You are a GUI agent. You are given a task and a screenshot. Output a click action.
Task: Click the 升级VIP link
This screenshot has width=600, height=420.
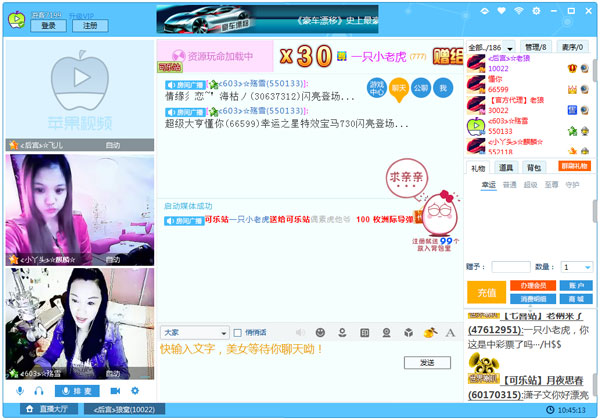[81, 16]
